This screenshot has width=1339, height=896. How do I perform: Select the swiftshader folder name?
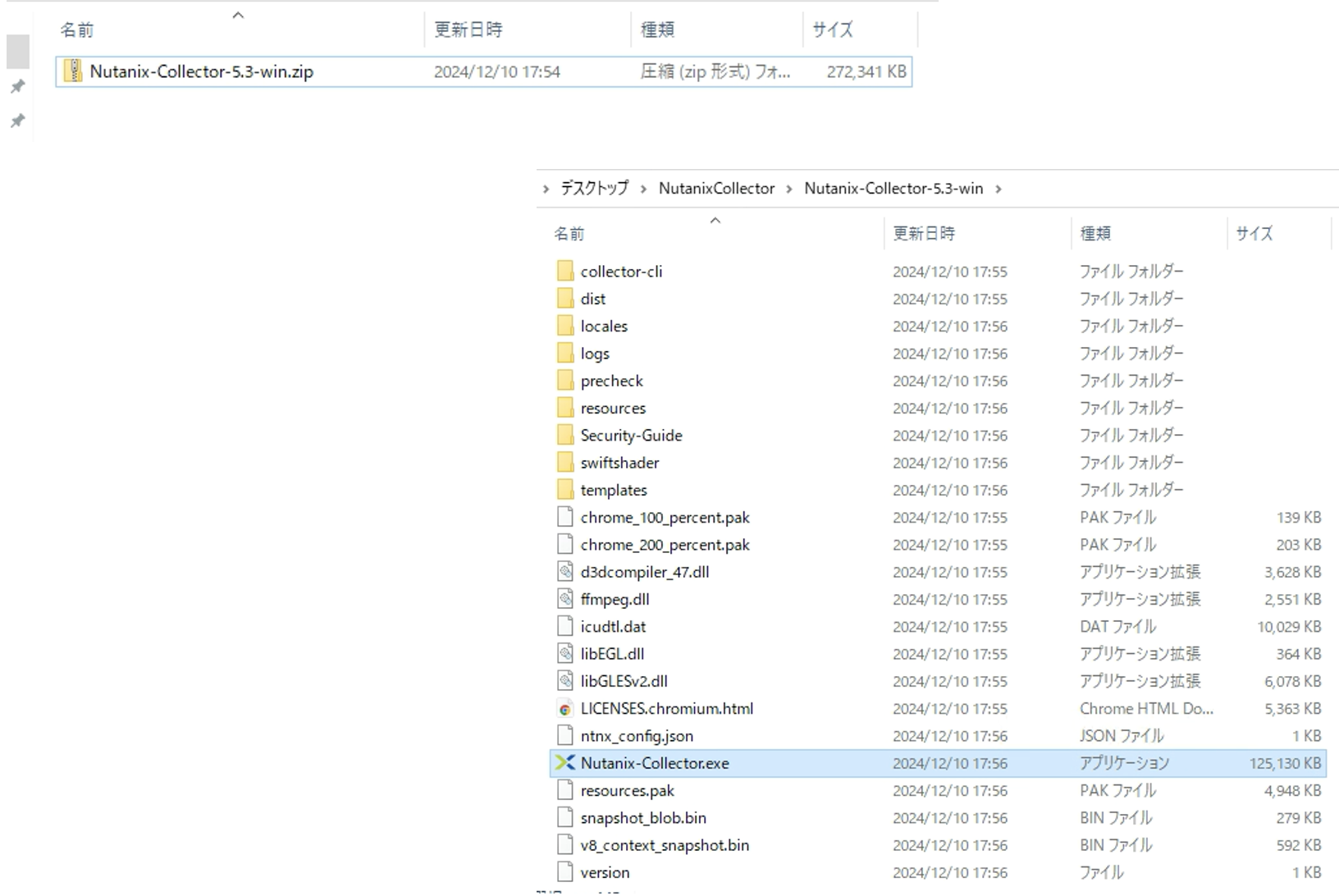tap(619, 463)
